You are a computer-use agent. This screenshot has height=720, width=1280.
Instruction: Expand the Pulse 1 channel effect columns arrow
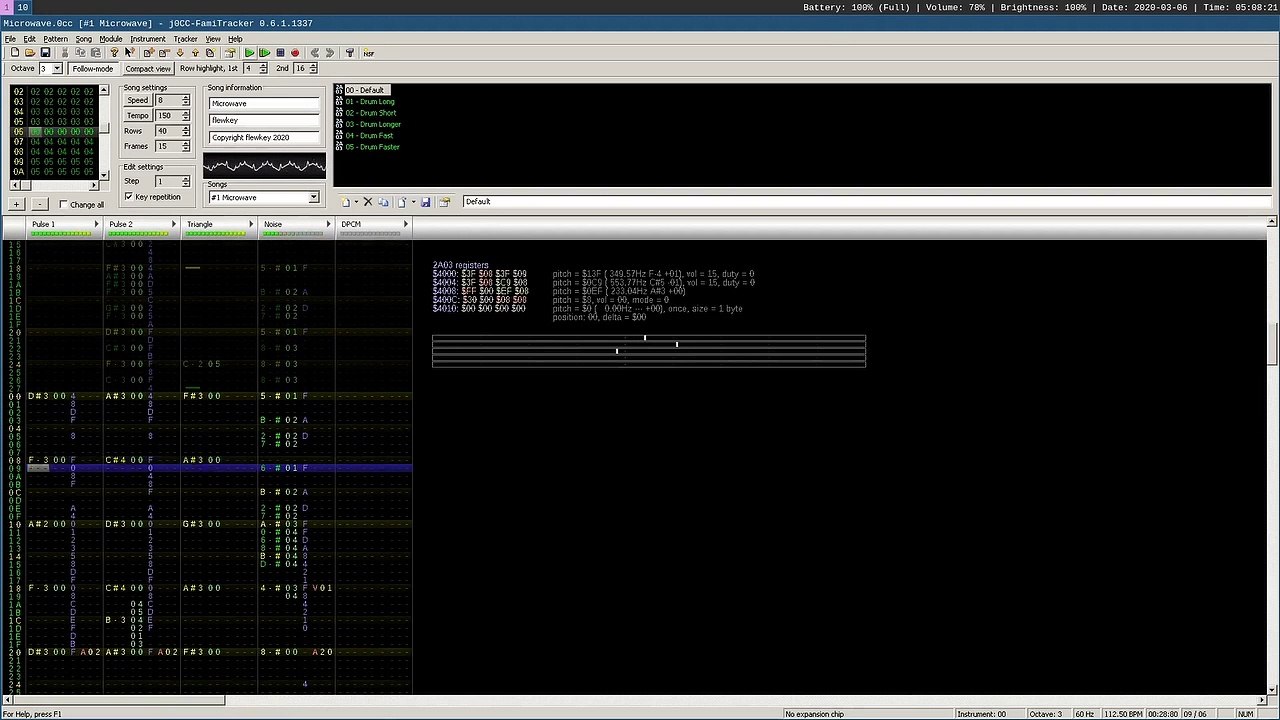click(x=96, y=224)
